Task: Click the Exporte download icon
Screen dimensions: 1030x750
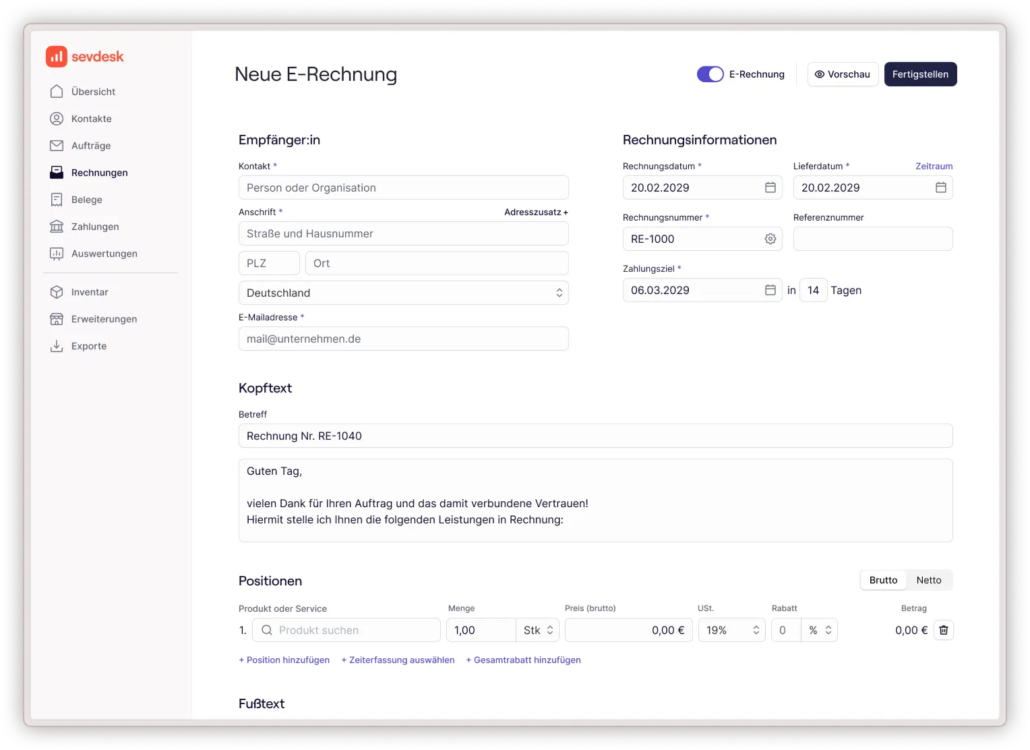Action: 56,345
